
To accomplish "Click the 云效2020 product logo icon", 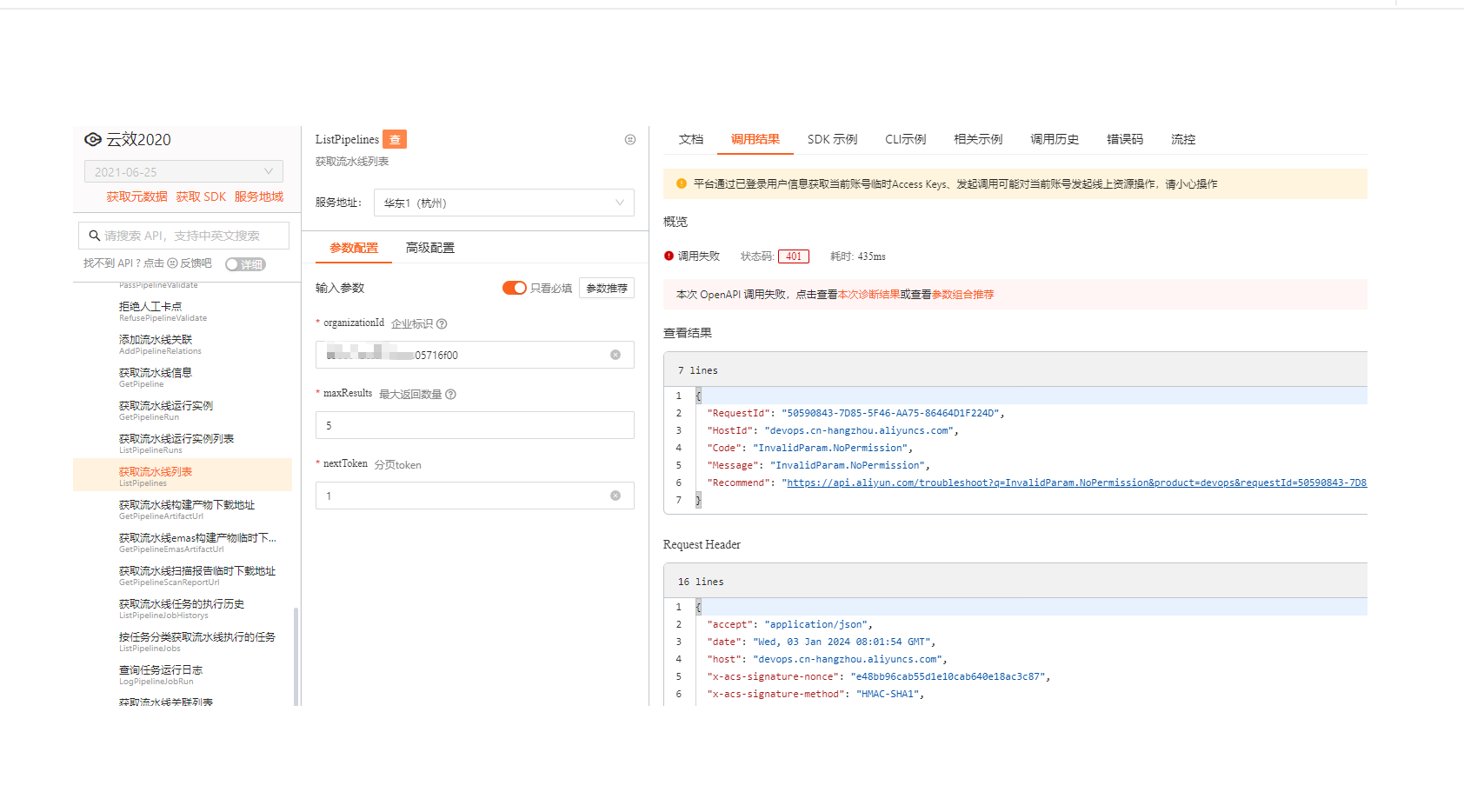I will [93, 139].
